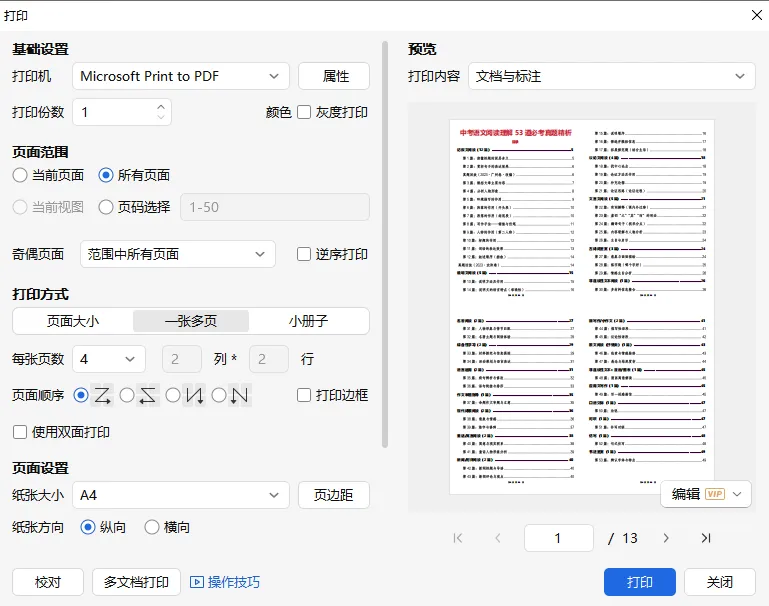This screenshot has width=769, height=606.
Task: Go to the previous preview page
Action: coord(498,538)
